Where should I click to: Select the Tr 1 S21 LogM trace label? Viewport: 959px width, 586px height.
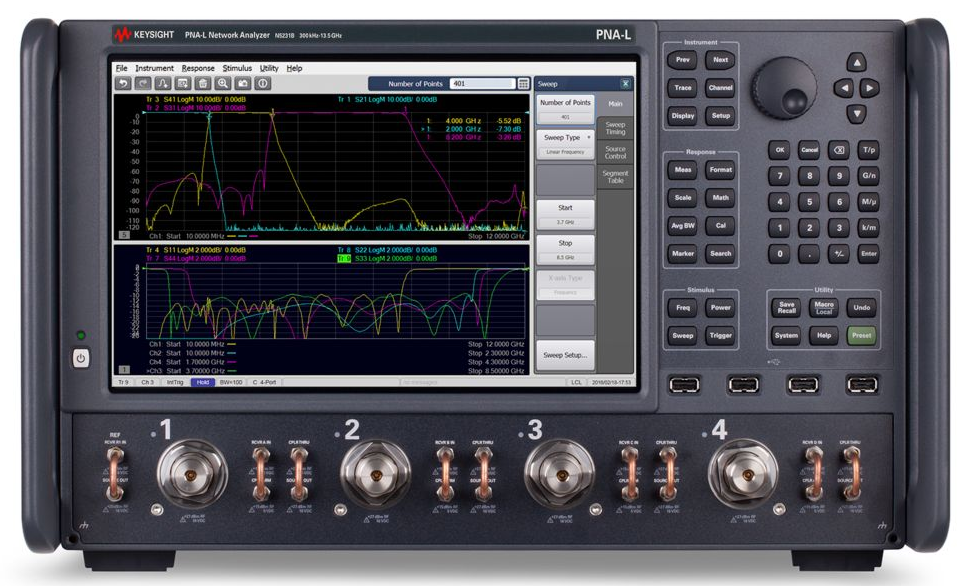coord(387,99)
